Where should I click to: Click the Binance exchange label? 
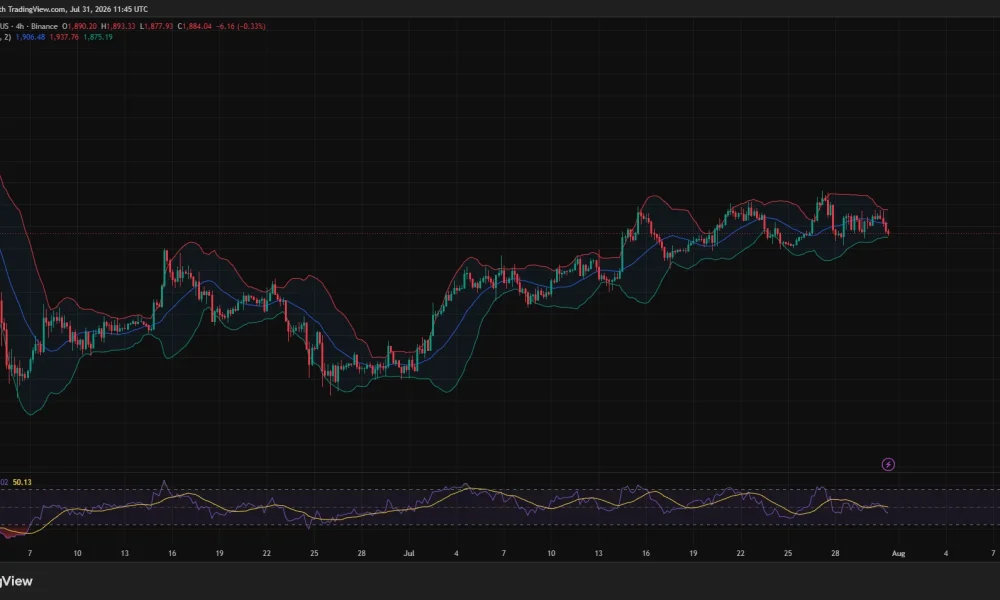pos(44,26)
